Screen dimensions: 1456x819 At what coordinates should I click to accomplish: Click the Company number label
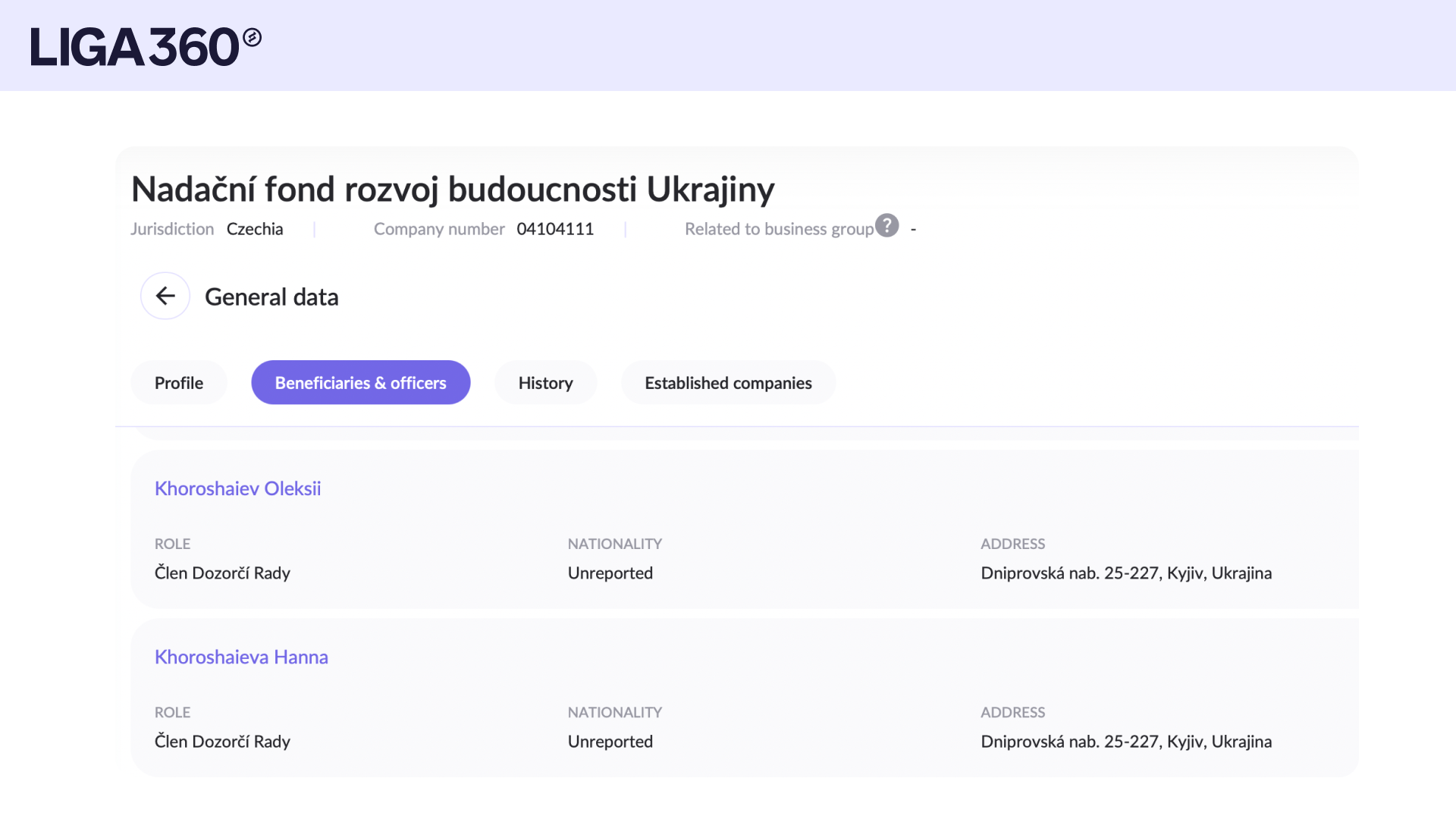coord(439,229)
